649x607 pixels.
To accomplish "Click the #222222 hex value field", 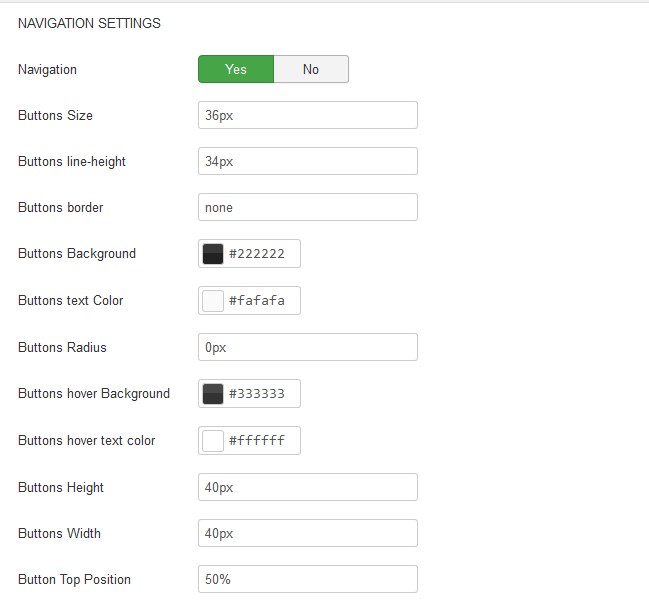I will pos(262,254).
